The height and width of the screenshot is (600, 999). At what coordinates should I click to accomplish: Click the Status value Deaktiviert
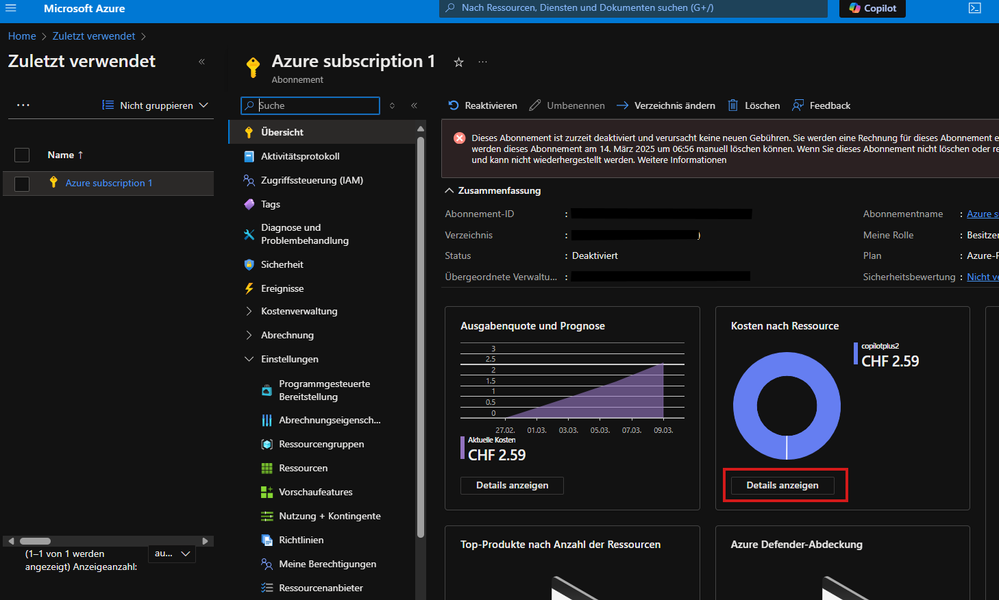[x=595, y=256]
